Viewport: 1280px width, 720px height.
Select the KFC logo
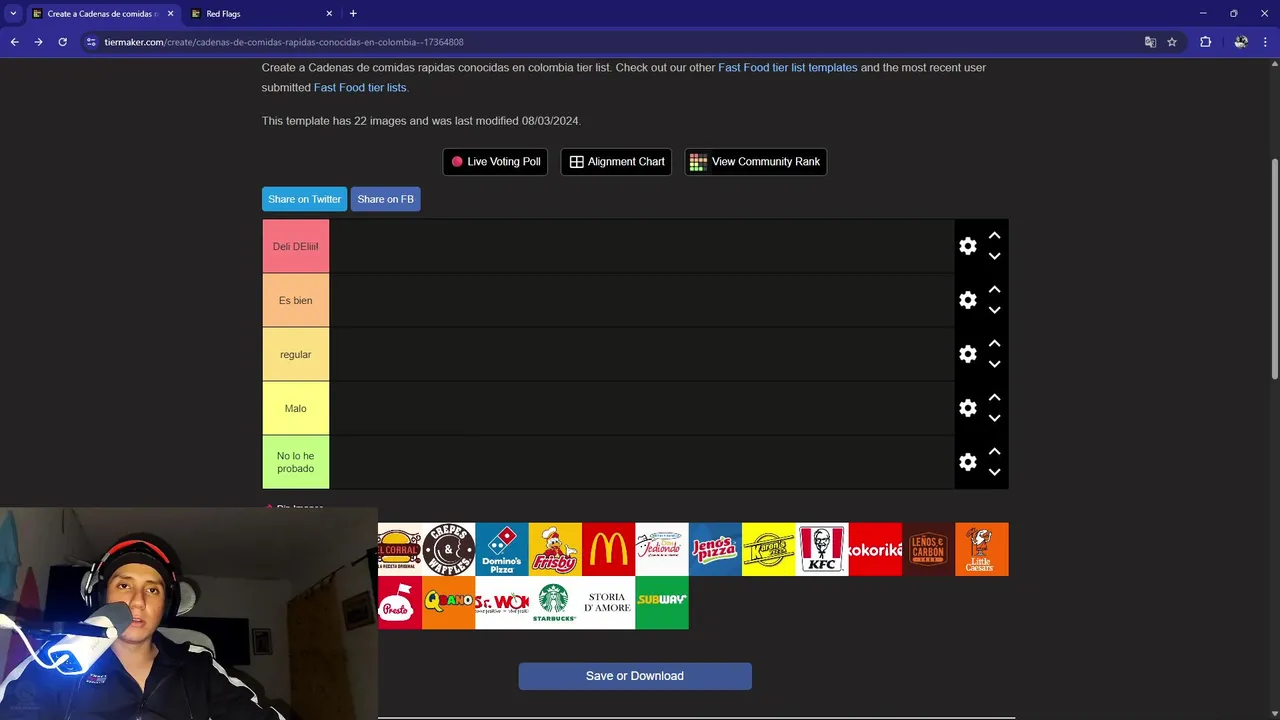822,549
